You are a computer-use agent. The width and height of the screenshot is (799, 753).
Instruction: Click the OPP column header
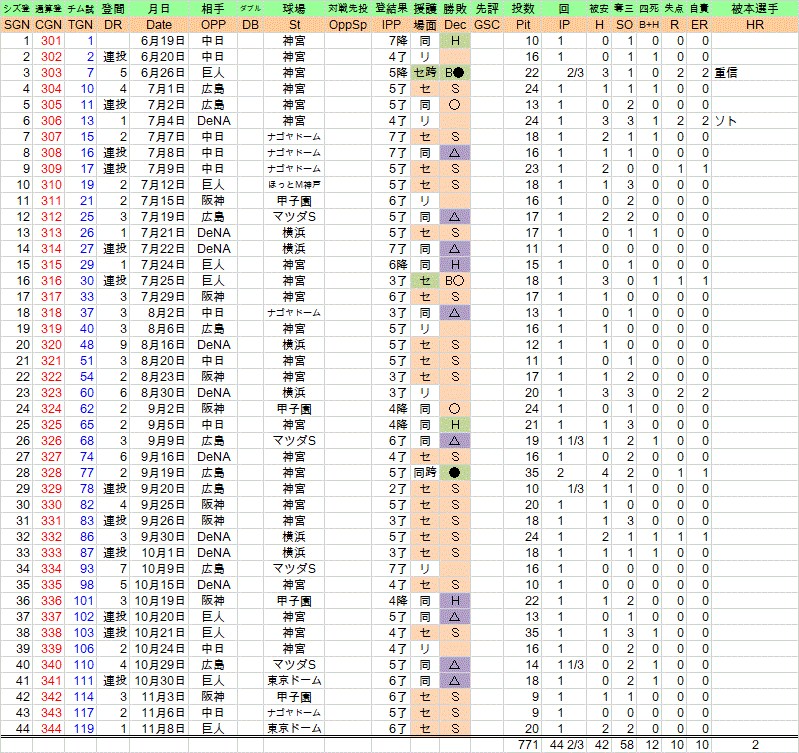[213, 25]
